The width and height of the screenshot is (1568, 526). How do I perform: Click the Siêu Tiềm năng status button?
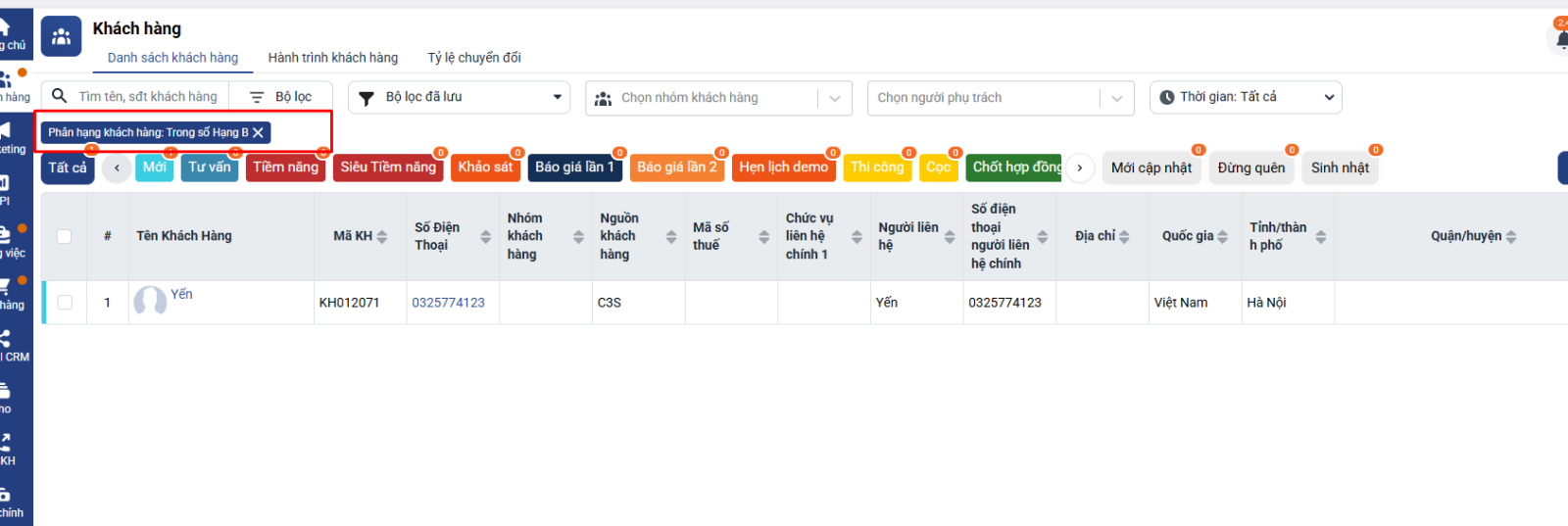(388, 167)
